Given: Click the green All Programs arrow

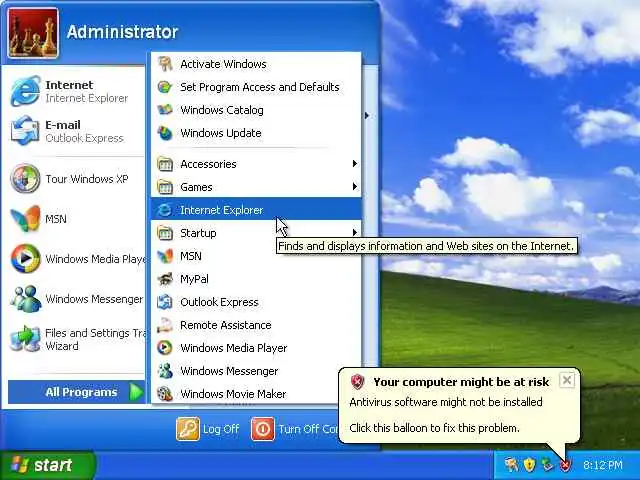Looking at the screenshot, I should pyautogui.click(x=136, y=392).
